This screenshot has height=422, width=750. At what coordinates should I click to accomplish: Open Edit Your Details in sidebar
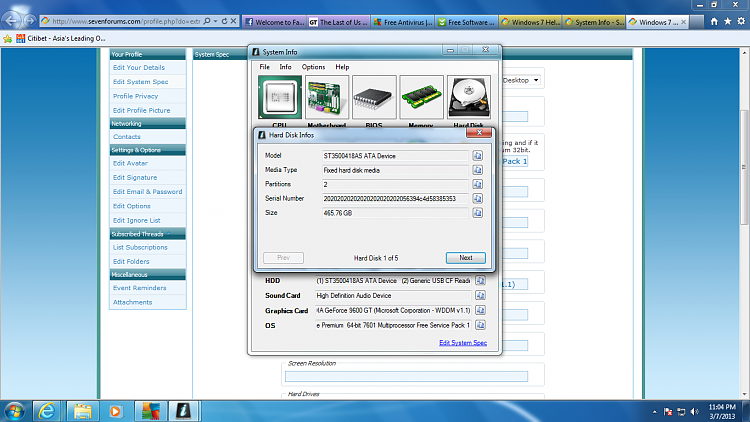139,67
